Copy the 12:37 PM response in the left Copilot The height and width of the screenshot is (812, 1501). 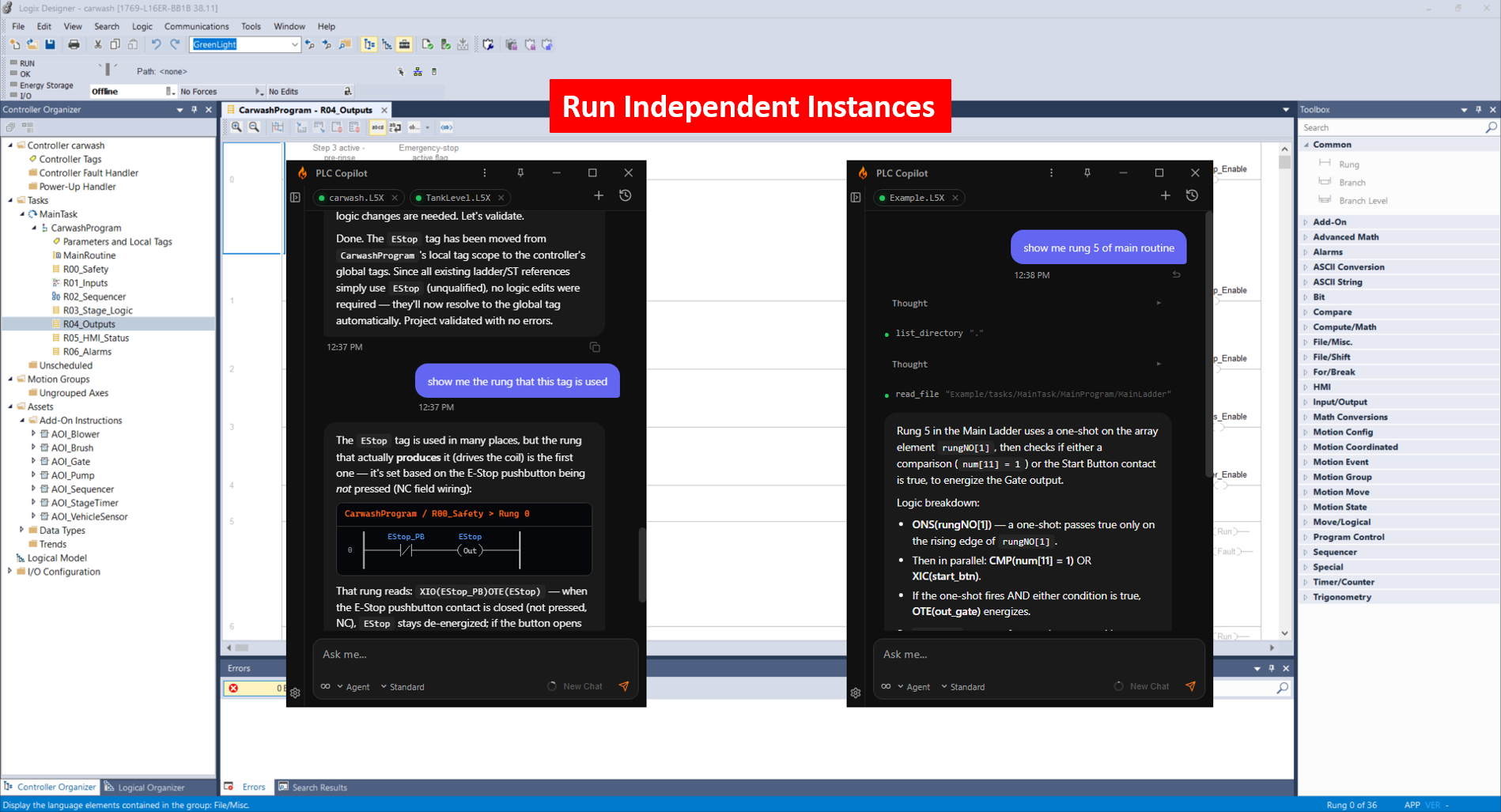pos(595,347)
